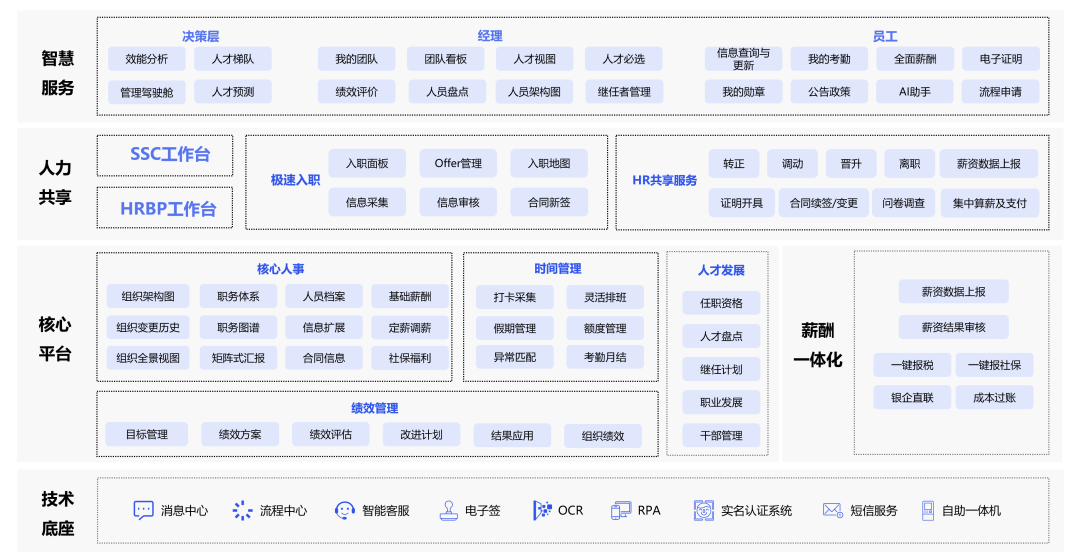Select the 自助一体机 kiosk icon
The image size is (1080, 556).
click(x=927, y=510)
